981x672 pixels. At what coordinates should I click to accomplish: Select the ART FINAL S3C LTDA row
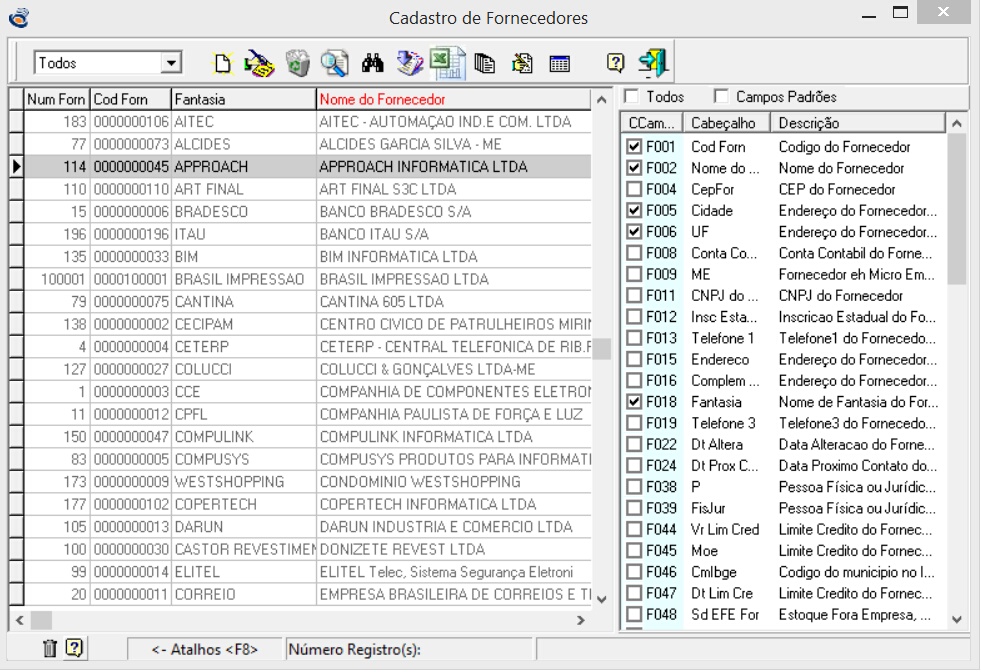point(300,189)
